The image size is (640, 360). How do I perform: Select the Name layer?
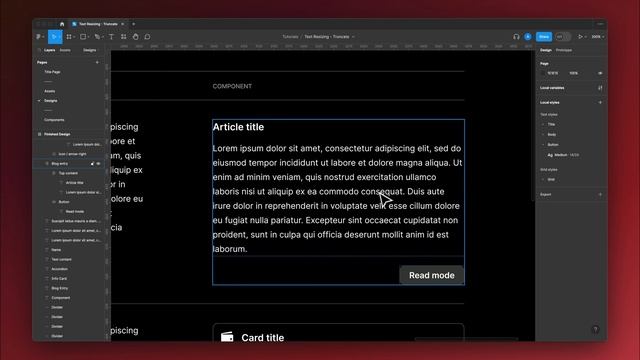[56, 250]
